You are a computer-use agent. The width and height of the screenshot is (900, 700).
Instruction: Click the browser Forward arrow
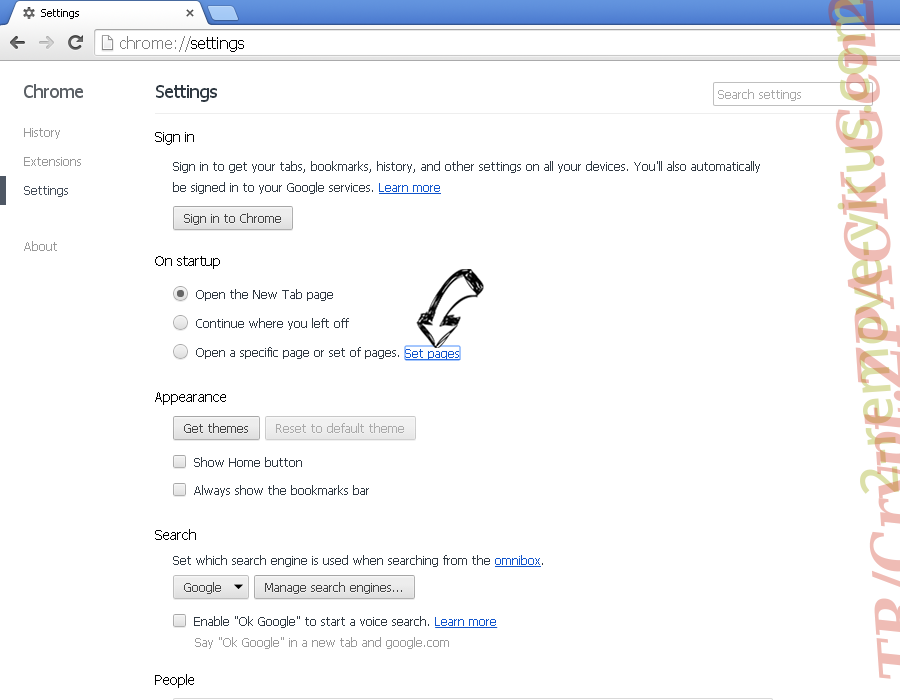pyautogui.click(x=46, y=42)
